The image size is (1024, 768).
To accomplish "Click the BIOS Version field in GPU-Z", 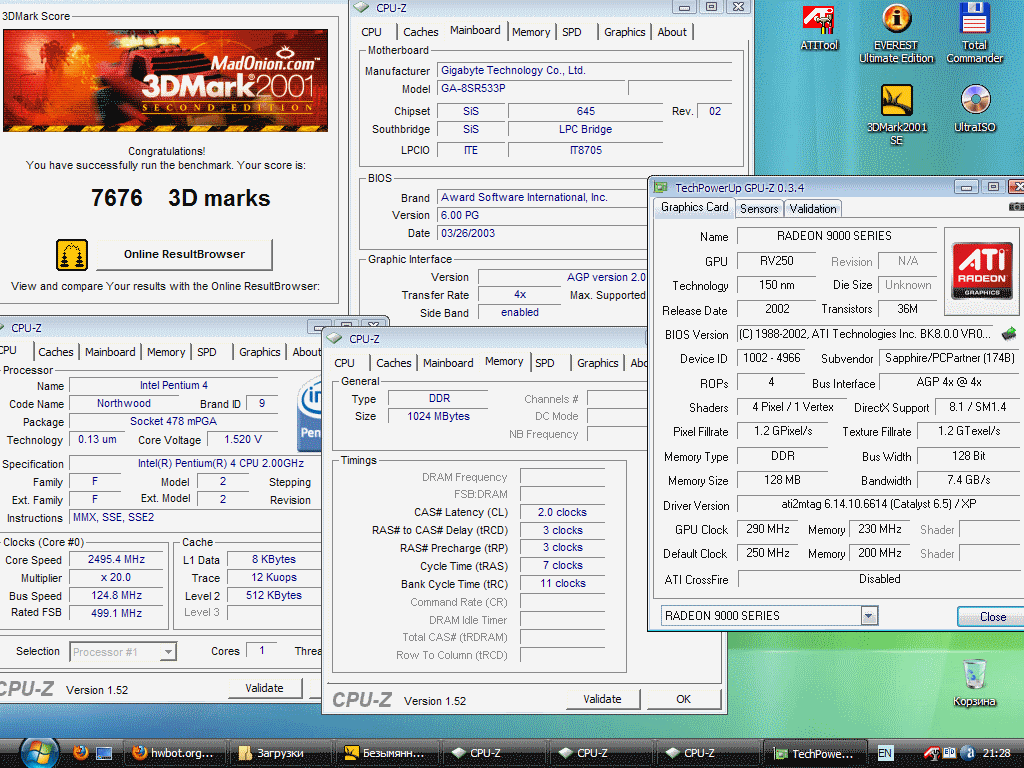I will click(864, 334).
